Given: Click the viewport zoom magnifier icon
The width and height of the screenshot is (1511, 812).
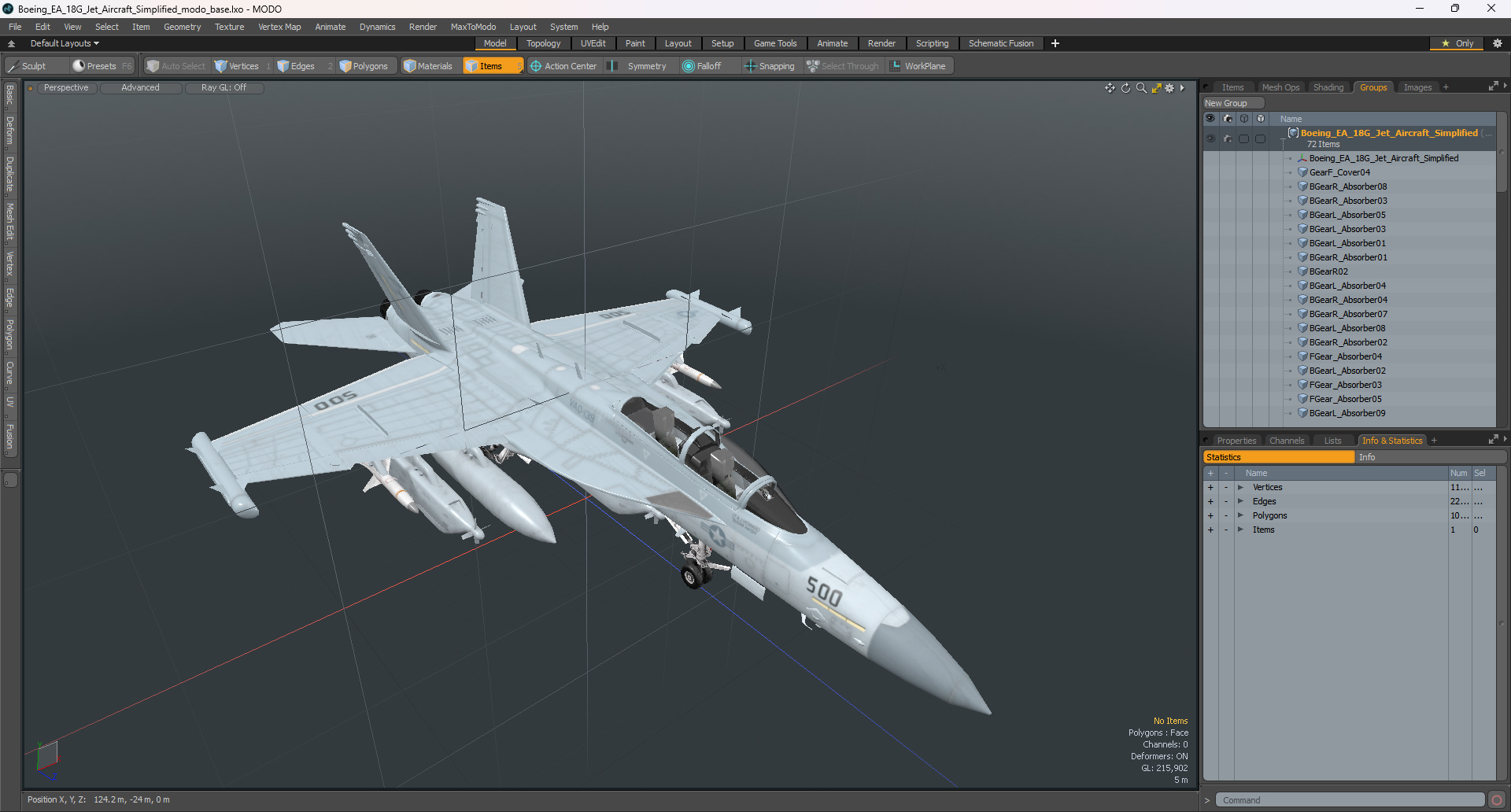Looking at the screenshot, I should (1141, 88).
